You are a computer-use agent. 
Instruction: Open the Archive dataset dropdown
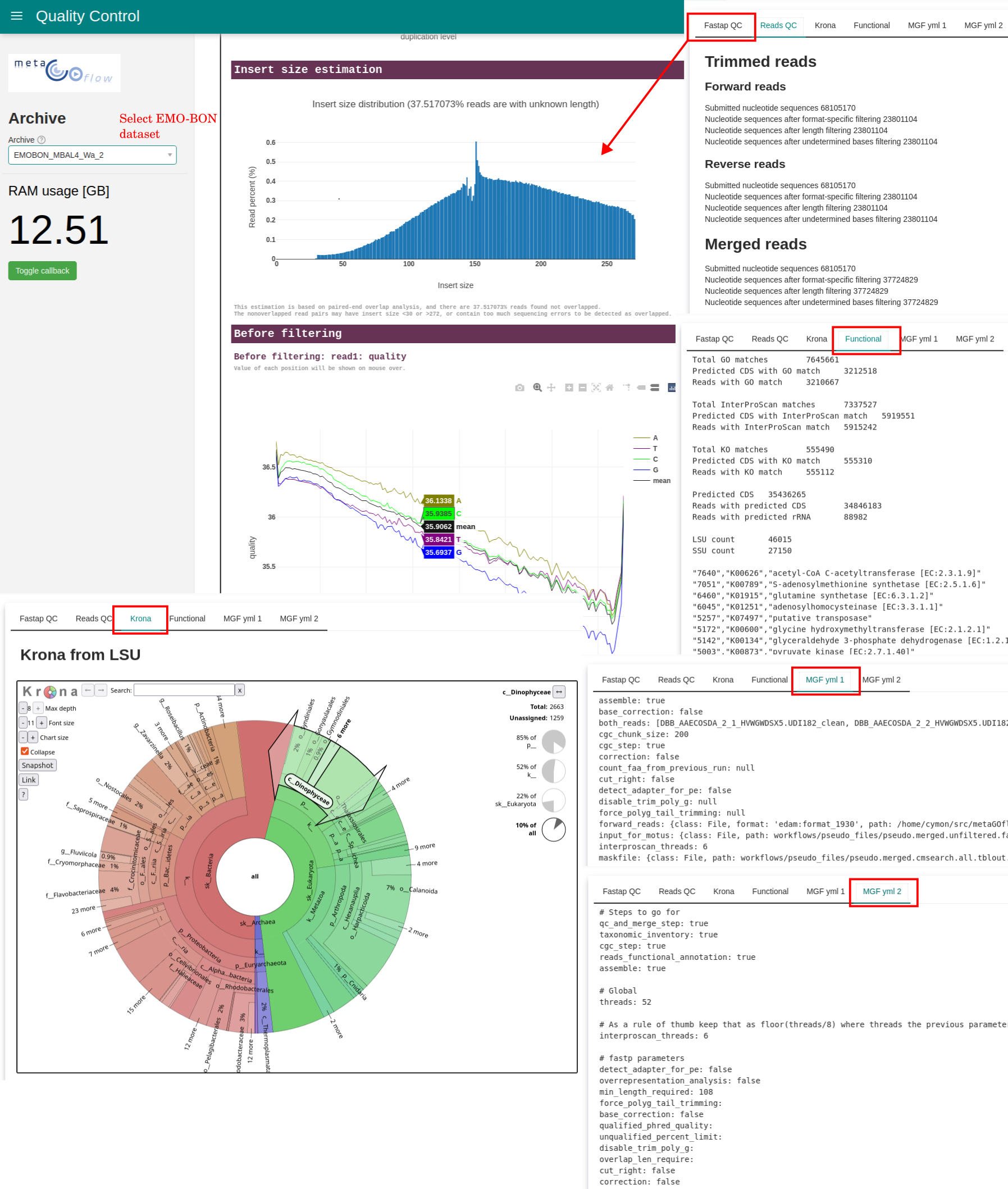point(92,155)
